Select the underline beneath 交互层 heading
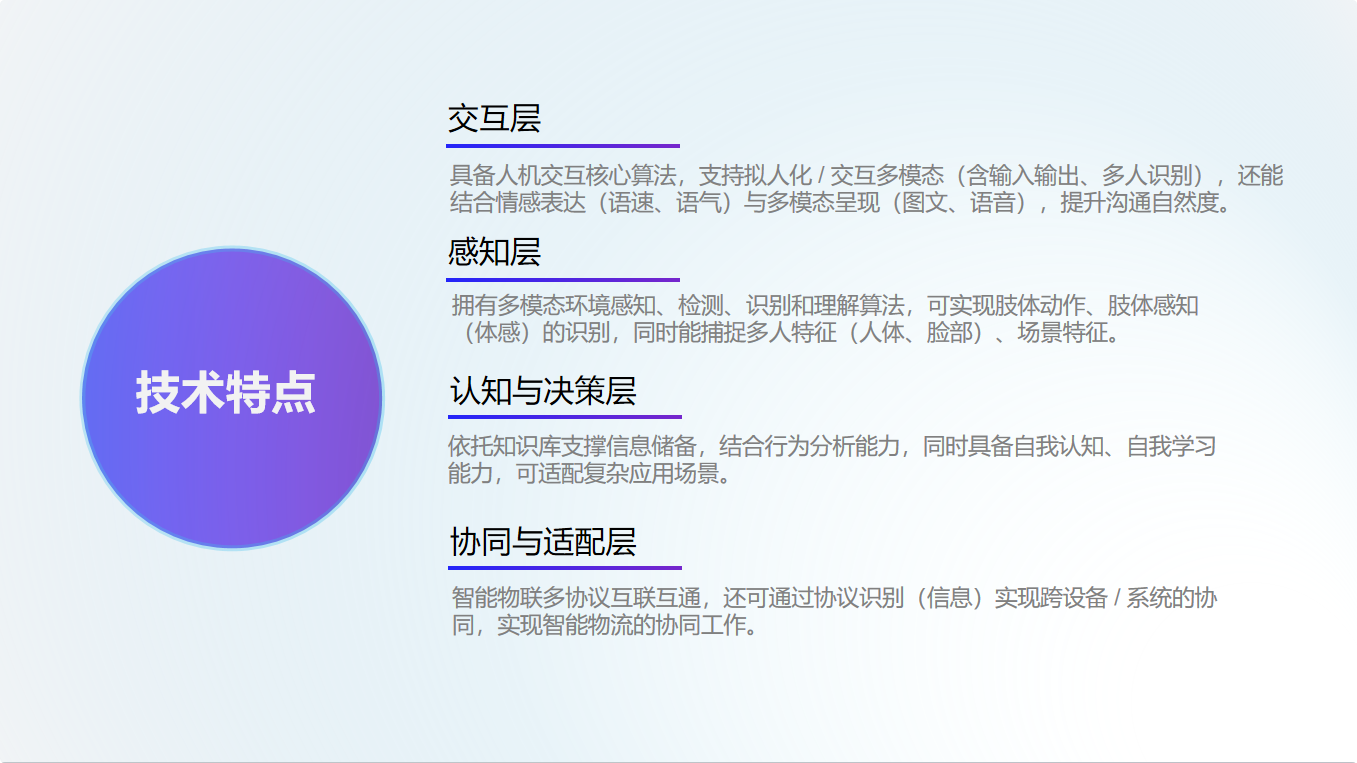1357x763 pixels. (x=563, y=146)
